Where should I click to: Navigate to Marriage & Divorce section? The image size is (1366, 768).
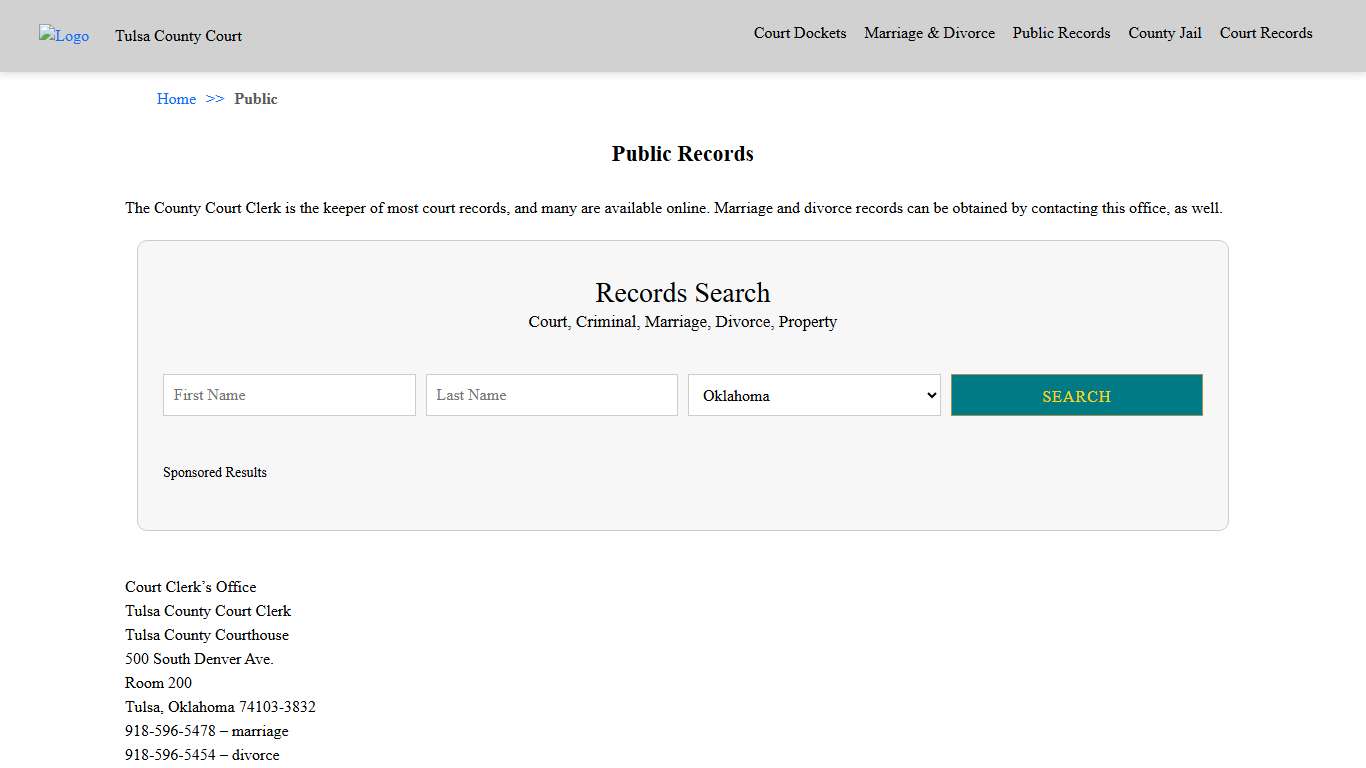click(x=929, y=33)
